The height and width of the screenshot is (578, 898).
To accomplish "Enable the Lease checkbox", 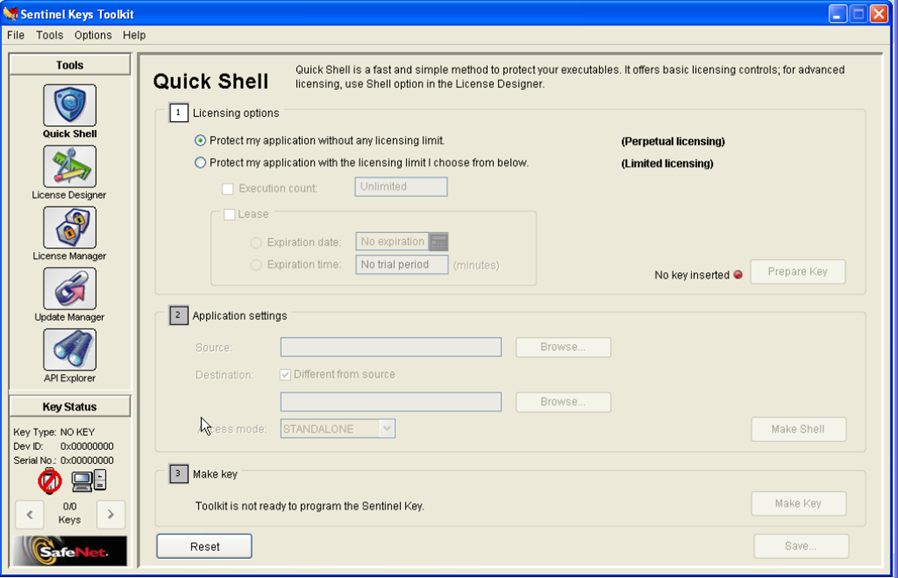I will click(x=229, y=214).
